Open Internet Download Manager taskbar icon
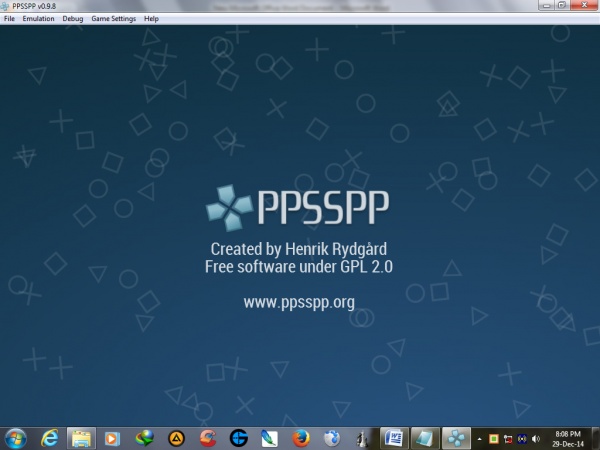Image resolution: width=600 pixels, height=450 pixels. pos(144,439)
